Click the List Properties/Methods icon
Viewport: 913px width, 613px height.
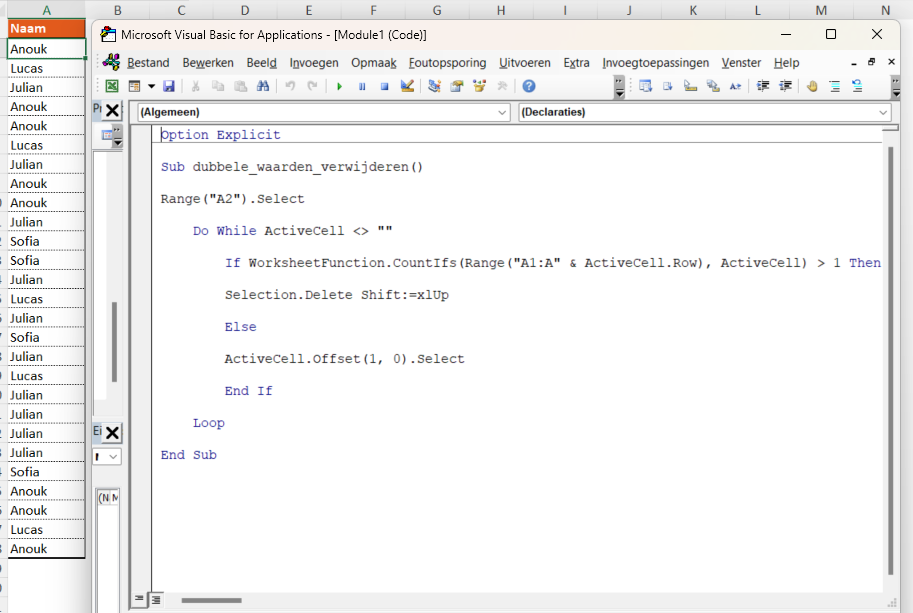click(645, 86)
